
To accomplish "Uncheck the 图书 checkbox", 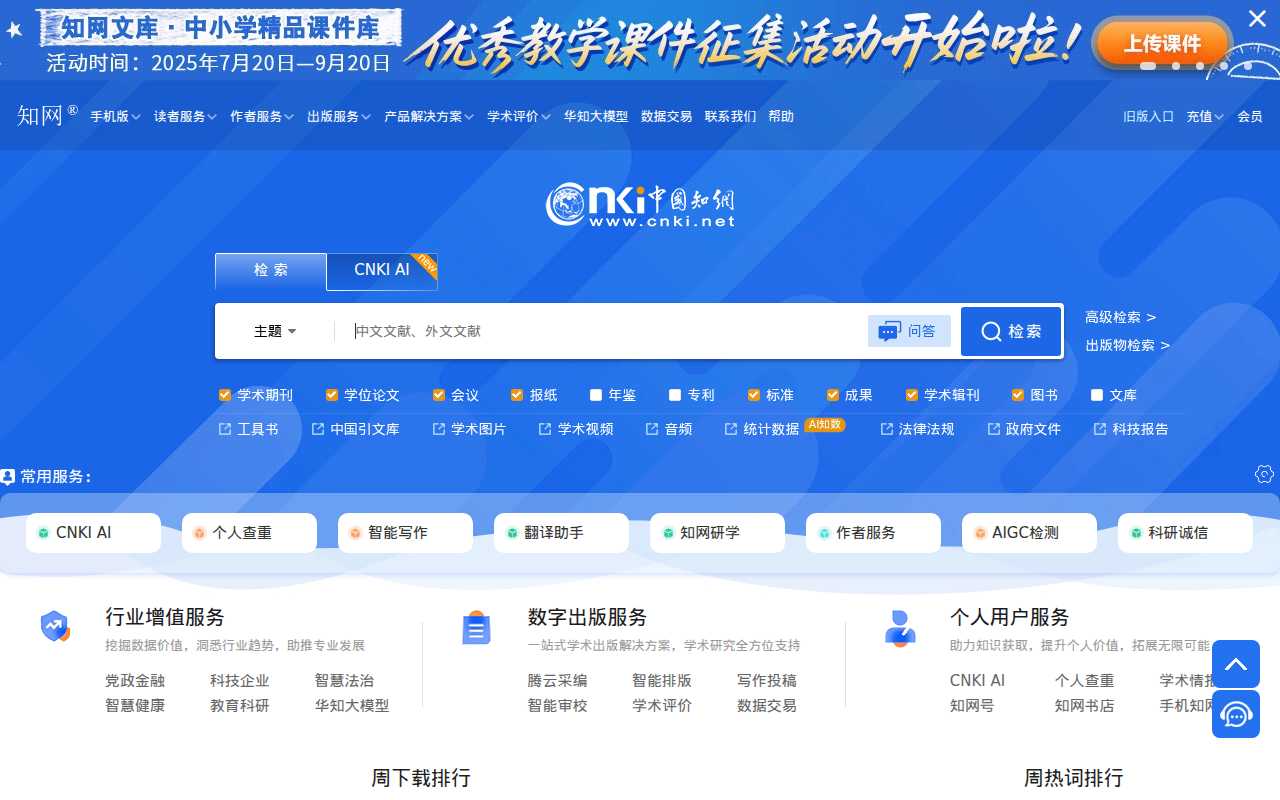I will click(1018, 395).
